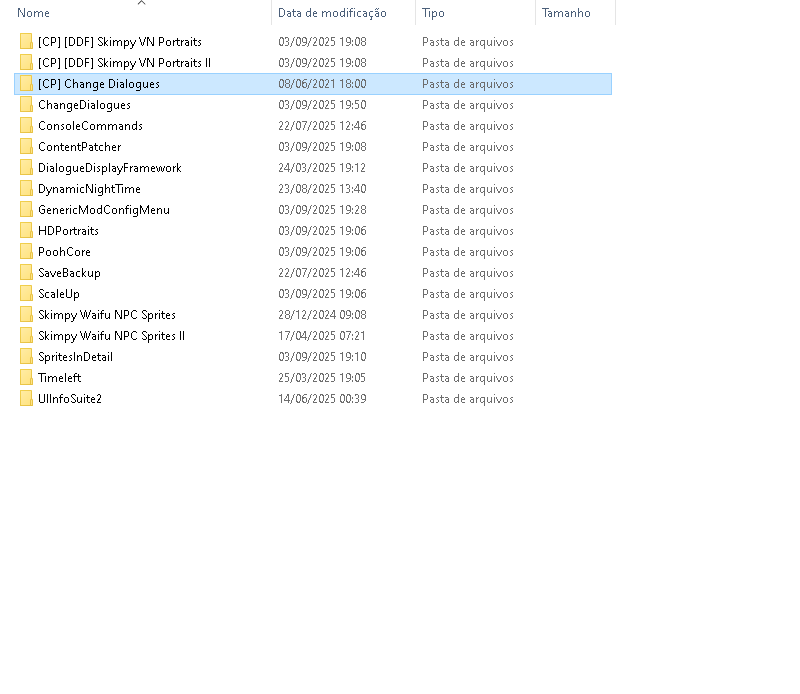Select the ContentPatcher folder name
800x694 pixels.
(80, 147)
